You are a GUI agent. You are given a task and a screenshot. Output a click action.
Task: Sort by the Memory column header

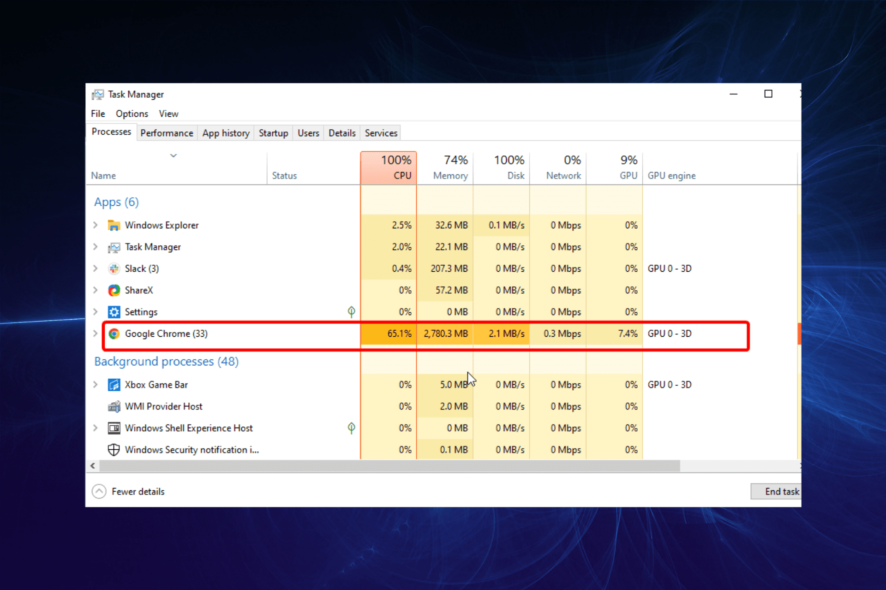tap(445, 168)
